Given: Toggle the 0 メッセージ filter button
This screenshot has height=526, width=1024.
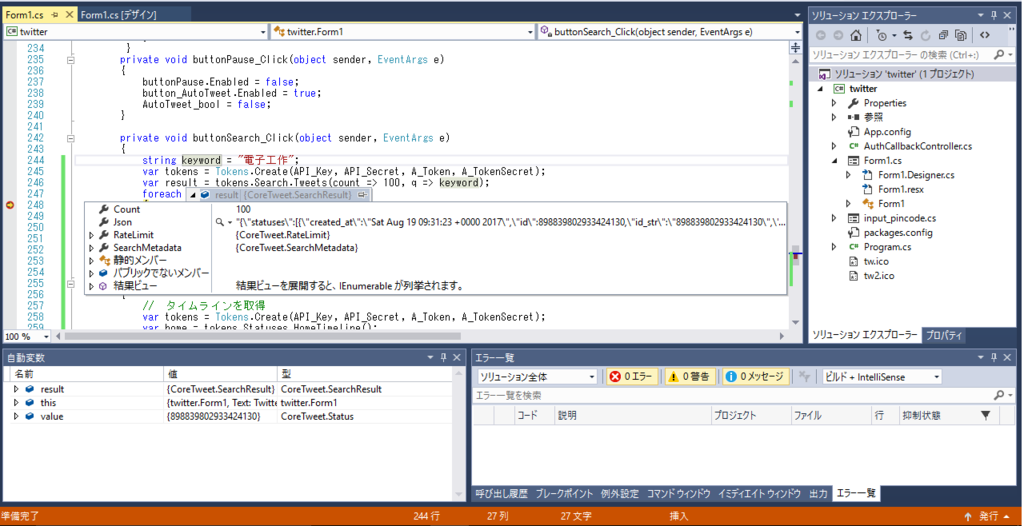Looking at the screenshot, I should click(x=756, y=376).
